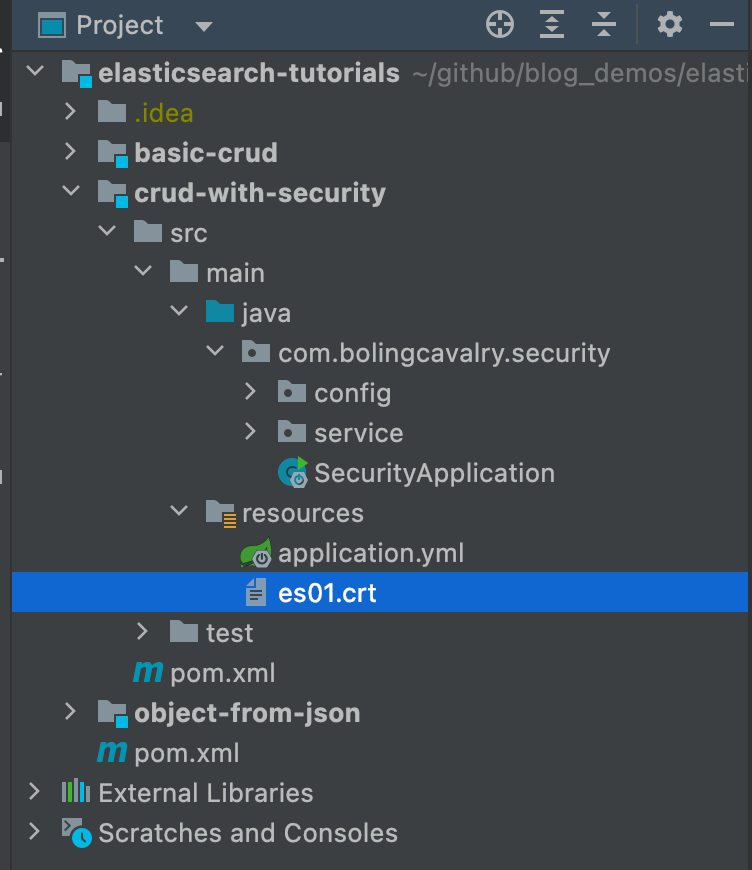
Task: Click the Select Opened File crosshair icon
Action: pos(499,24)
